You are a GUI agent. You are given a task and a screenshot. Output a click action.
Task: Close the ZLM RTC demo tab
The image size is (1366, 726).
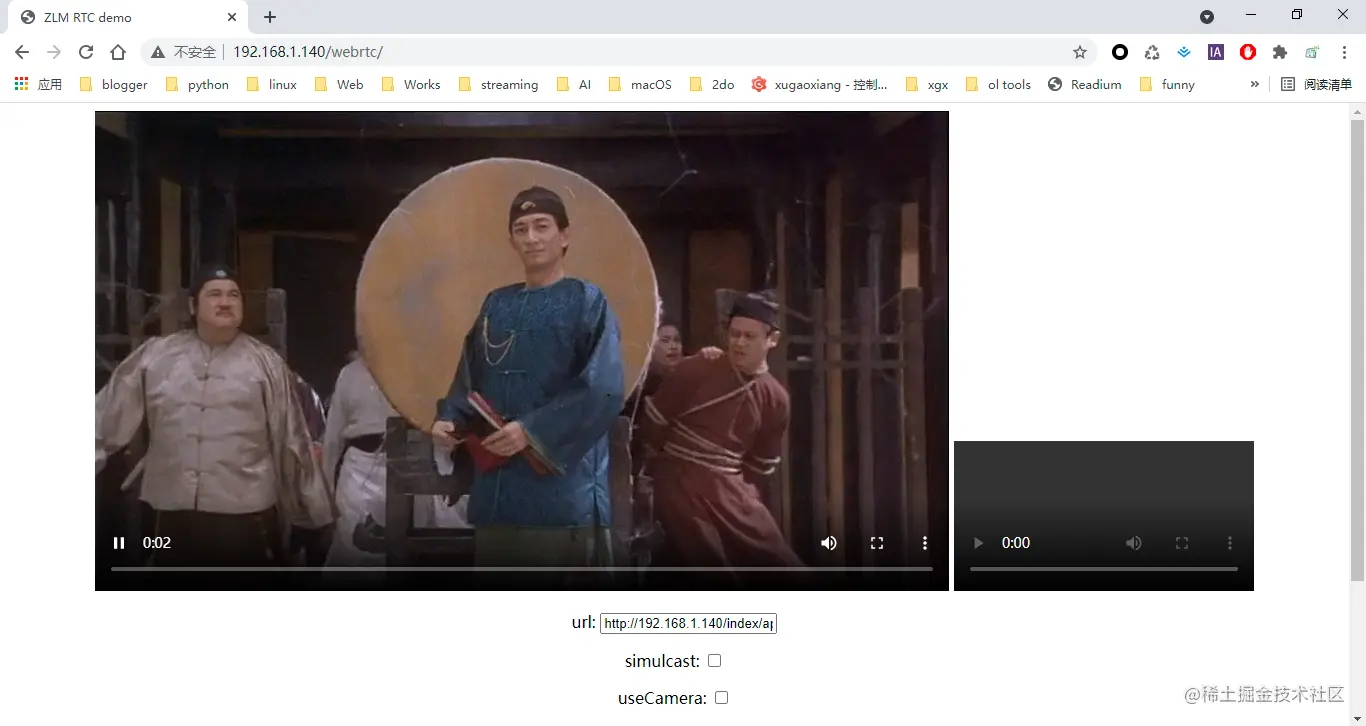[231, 17]
